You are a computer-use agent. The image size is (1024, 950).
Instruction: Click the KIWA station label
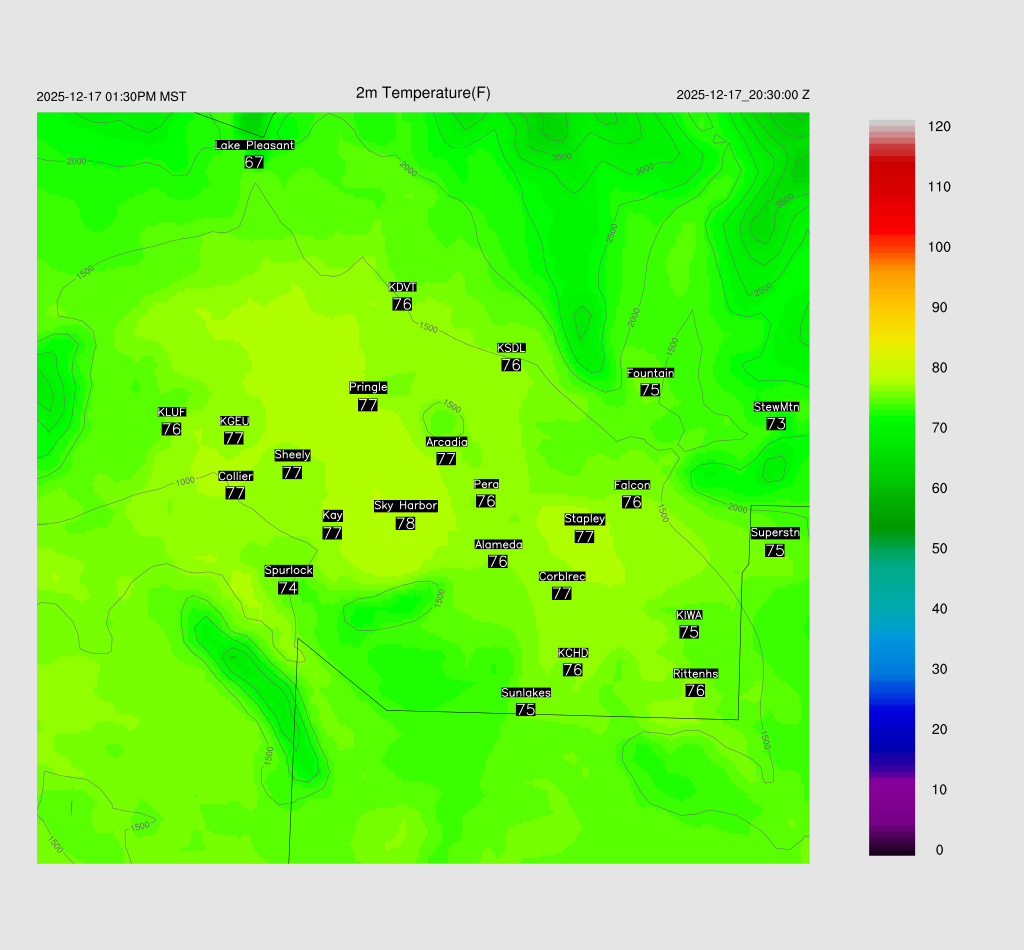pyautogui.click(x=689, y=615)
